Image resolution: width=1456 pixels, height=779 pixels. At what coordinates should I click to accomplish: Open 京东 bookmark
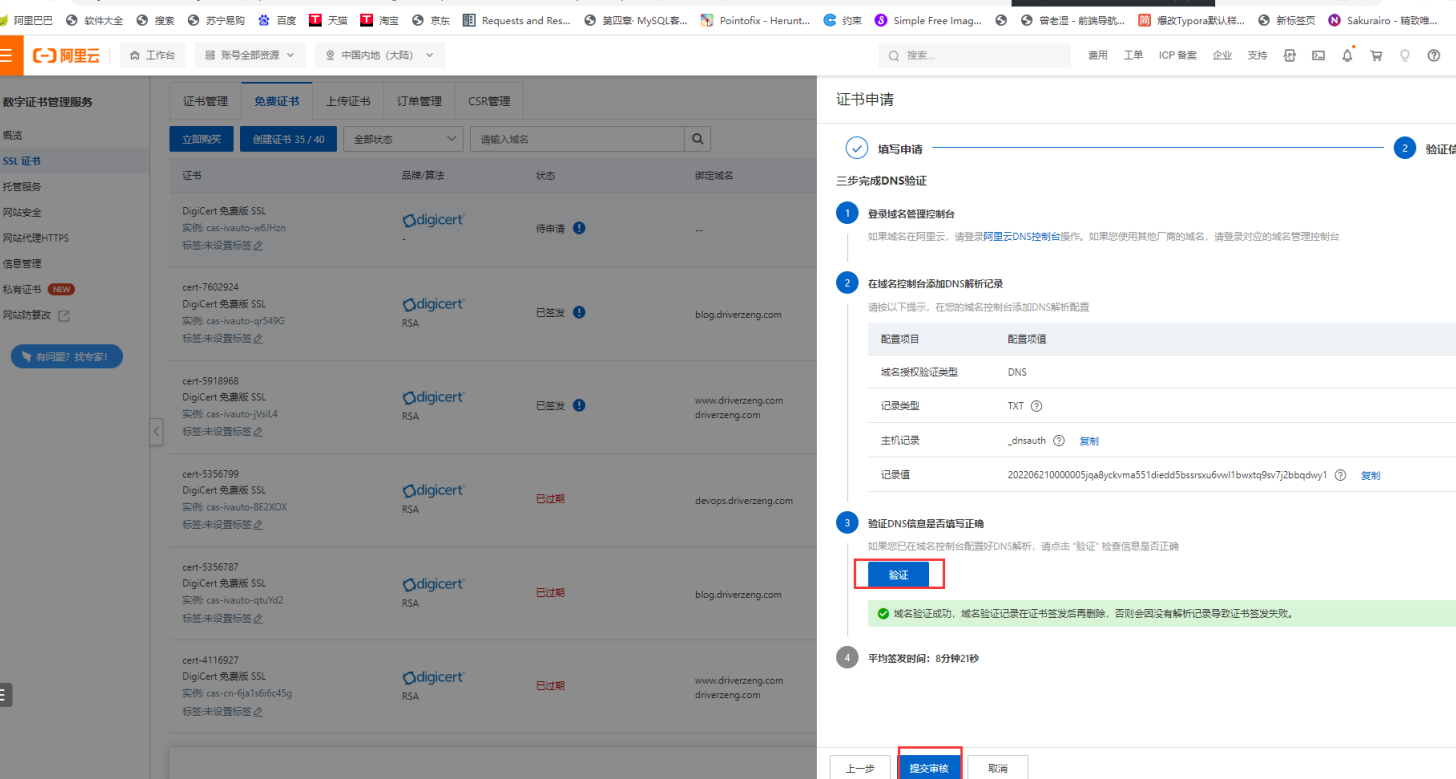click(431, 20)
